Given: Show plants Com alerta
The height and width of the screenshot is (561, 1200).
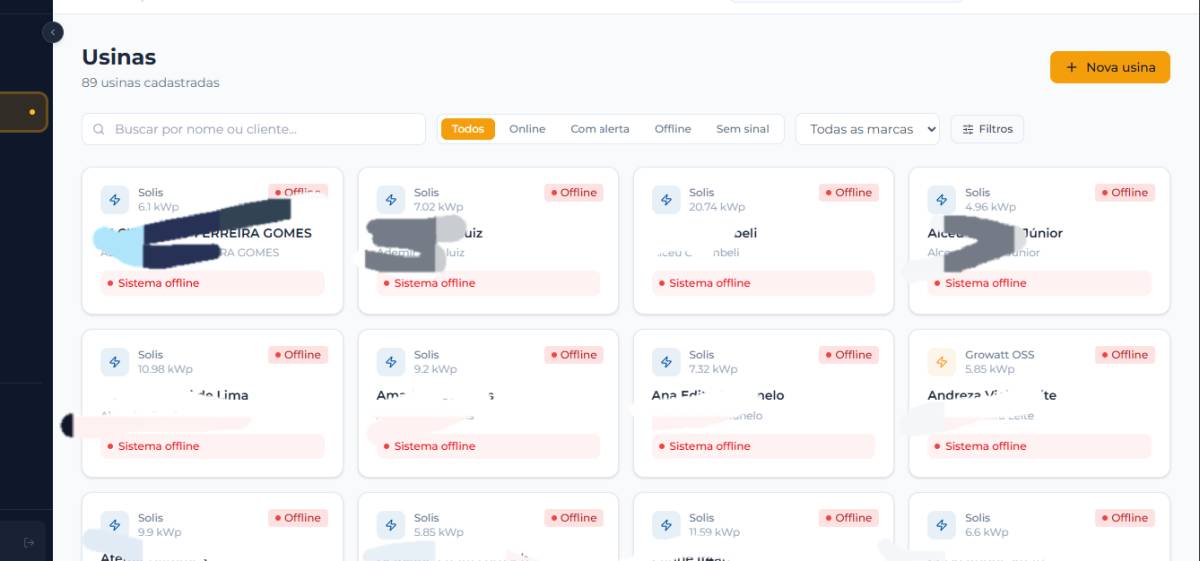Looking at the screenshot, I should [600, 129].
